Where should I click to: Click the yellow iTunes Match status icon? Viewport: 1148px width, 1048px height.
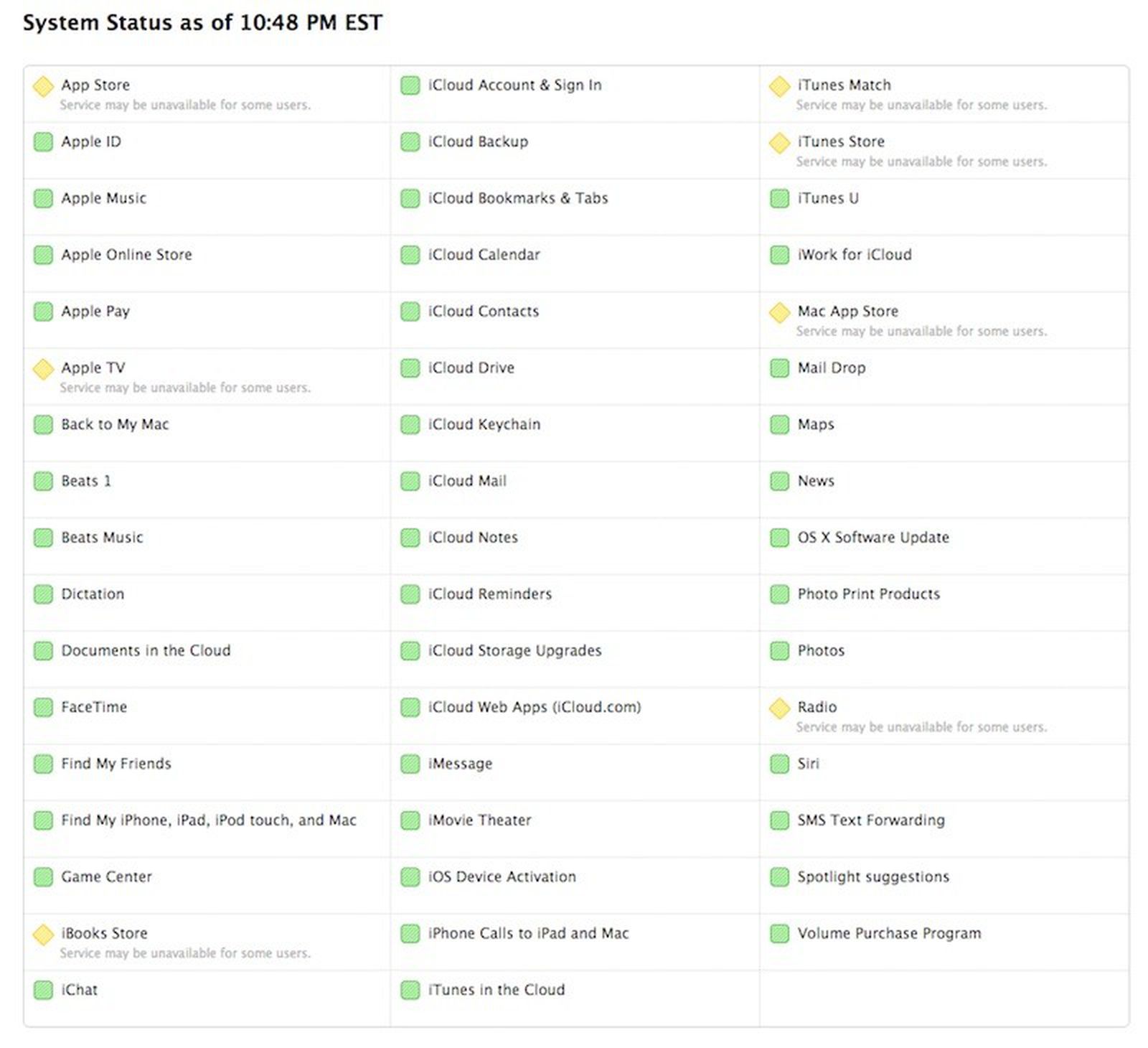point(779,85)
